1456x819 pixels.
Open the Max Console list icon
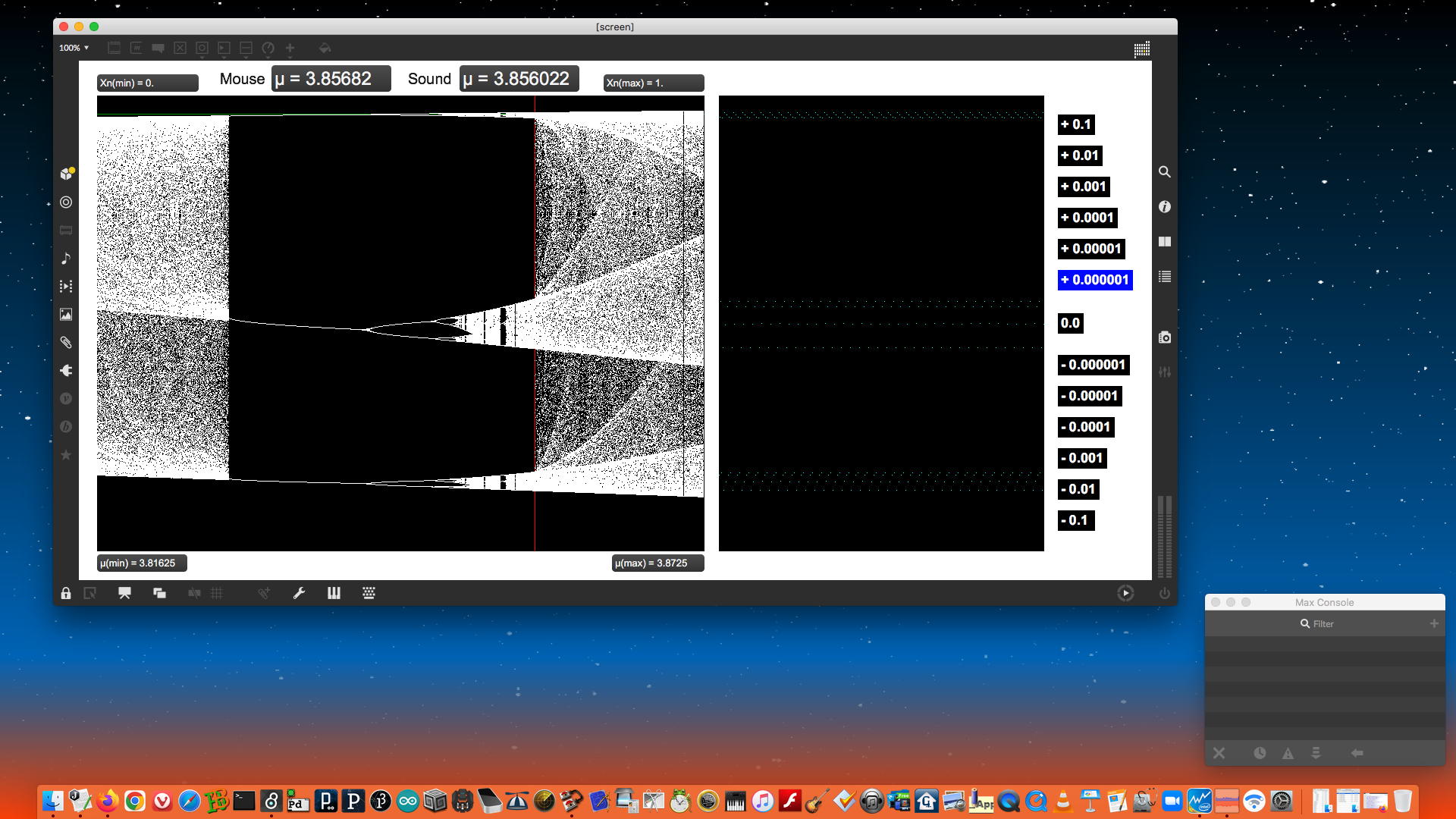1164,277
